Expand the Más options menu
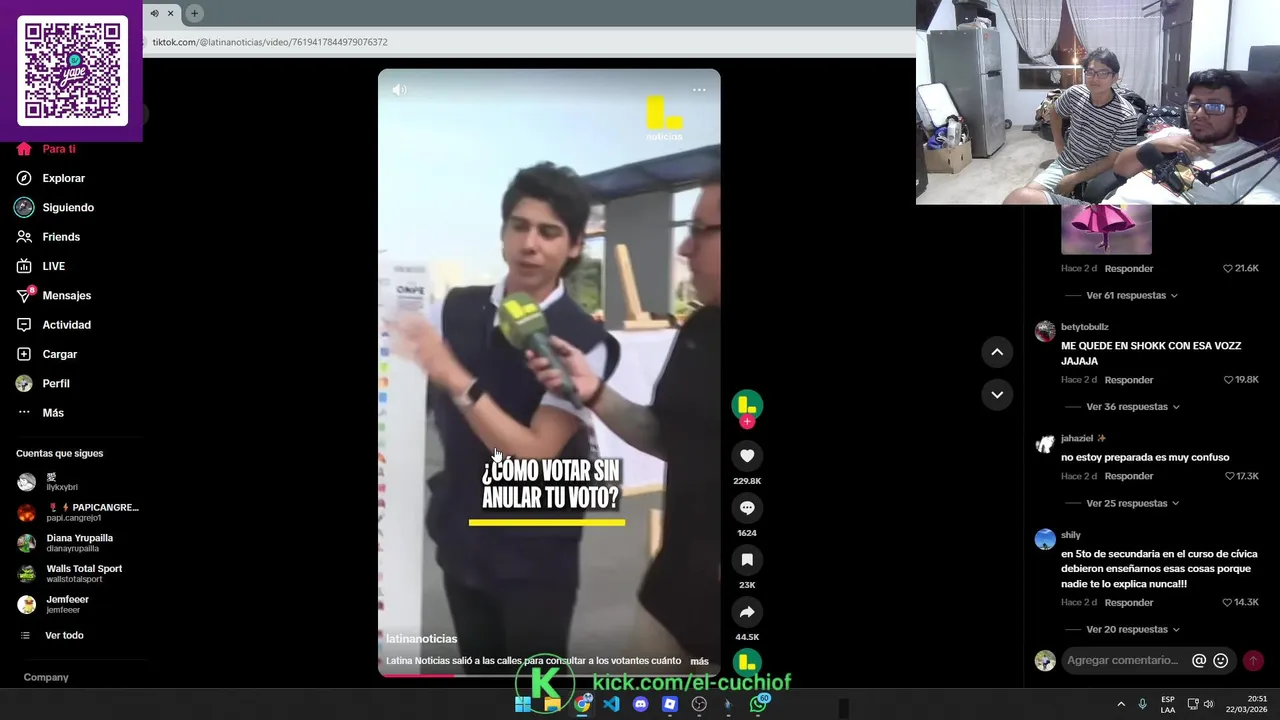1280x720 pixels. (40, 413)
